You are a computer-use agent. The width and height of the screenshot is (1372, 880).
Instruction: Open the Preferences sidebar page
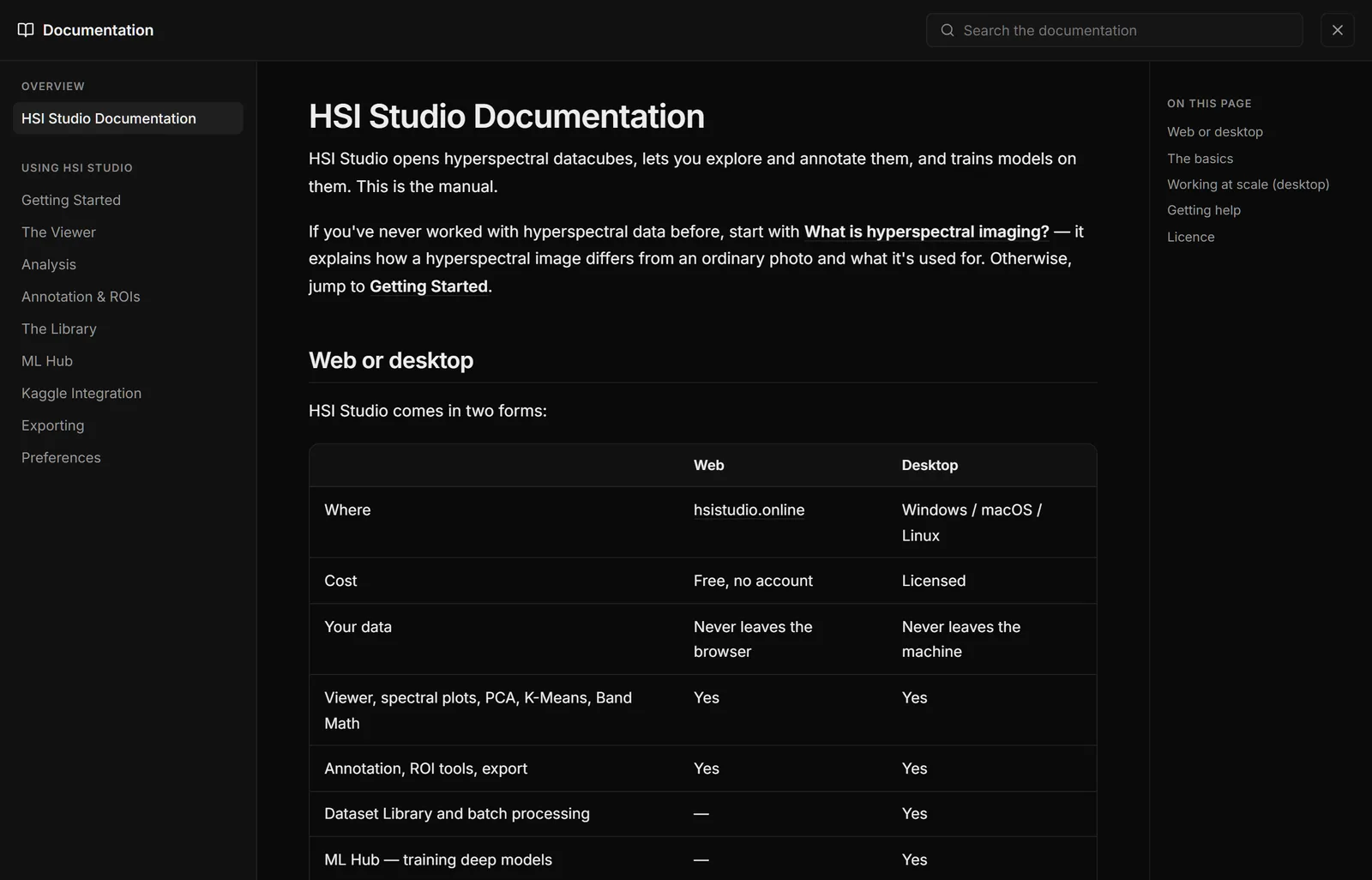coord(61,457)
